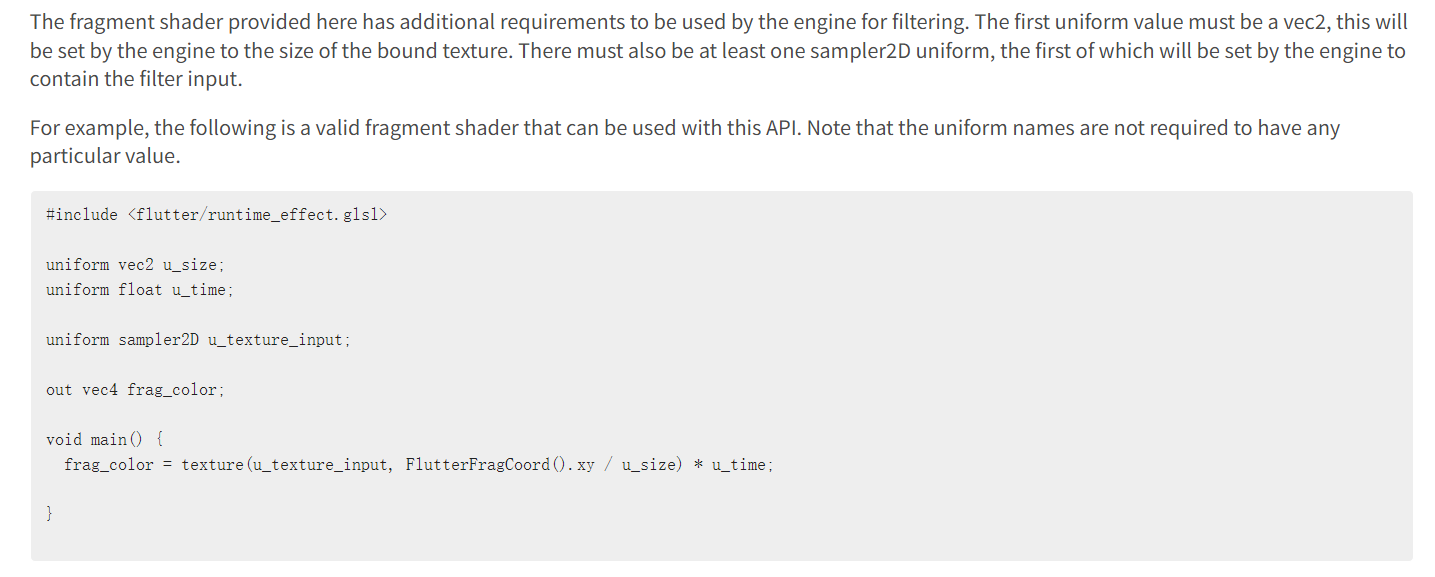1435x577 pixels.
Task: Click "/ u_size)" in the texture coordinate expression
Action: pos(641,464)
